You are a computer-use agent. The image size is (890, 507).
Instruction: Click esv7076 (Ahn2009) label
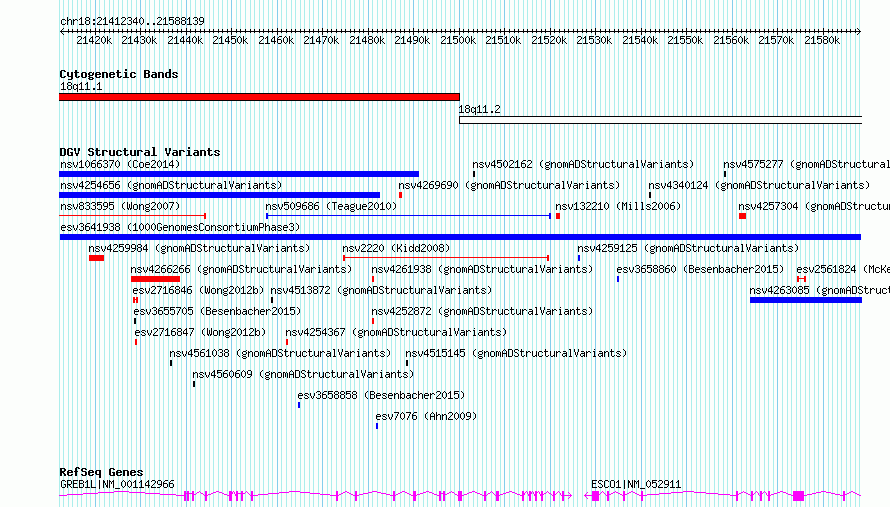pyautogui.click(x=426, y=416)
